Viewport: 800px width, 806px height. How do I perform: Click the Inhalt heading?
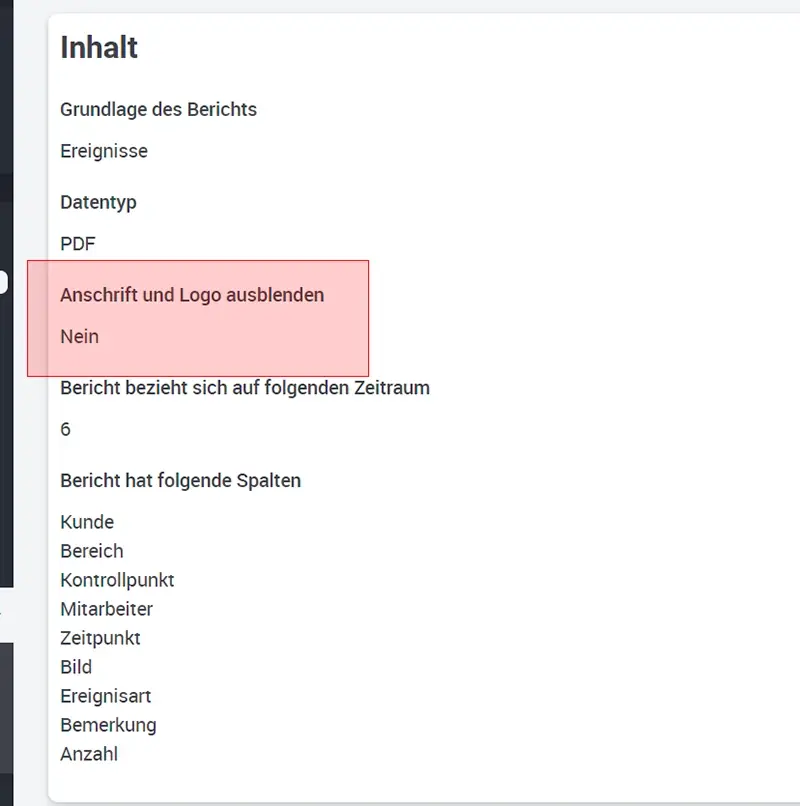coord(99,48)
